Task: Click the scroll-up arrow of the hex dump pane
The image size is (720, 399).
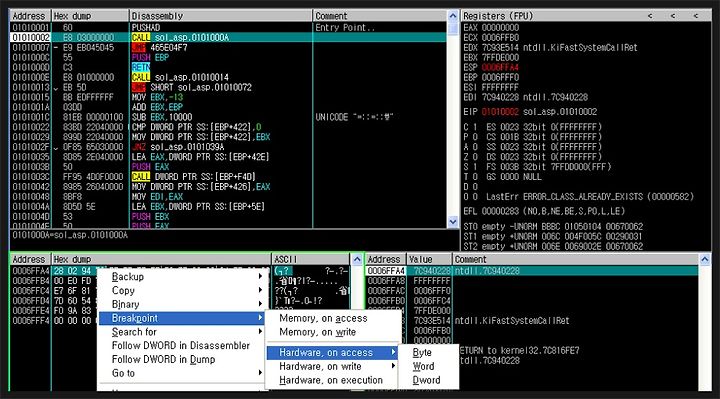Action: 357,259
